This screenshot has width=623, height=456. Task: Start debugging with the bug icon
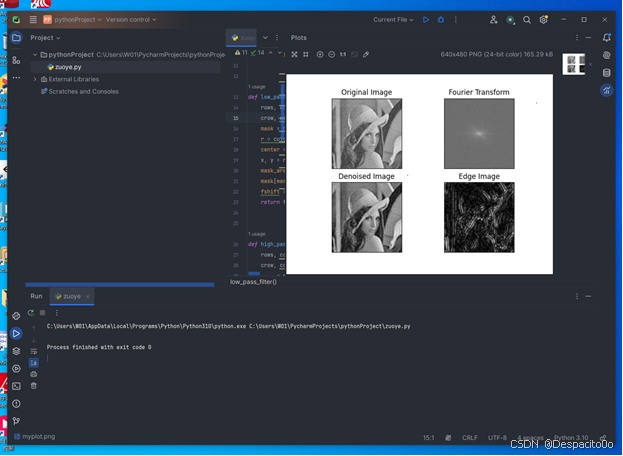(441, 19)
